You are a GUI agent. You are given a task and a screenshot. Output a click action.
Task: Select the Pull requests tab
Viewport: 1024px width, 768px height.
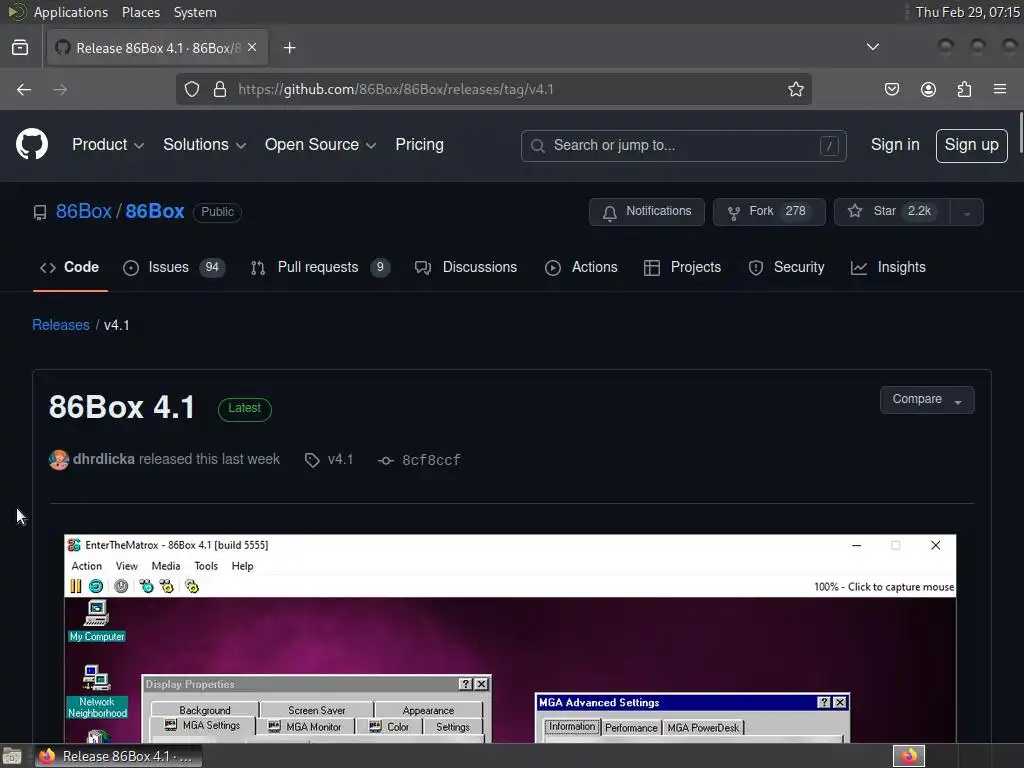[x=320, y=267]
